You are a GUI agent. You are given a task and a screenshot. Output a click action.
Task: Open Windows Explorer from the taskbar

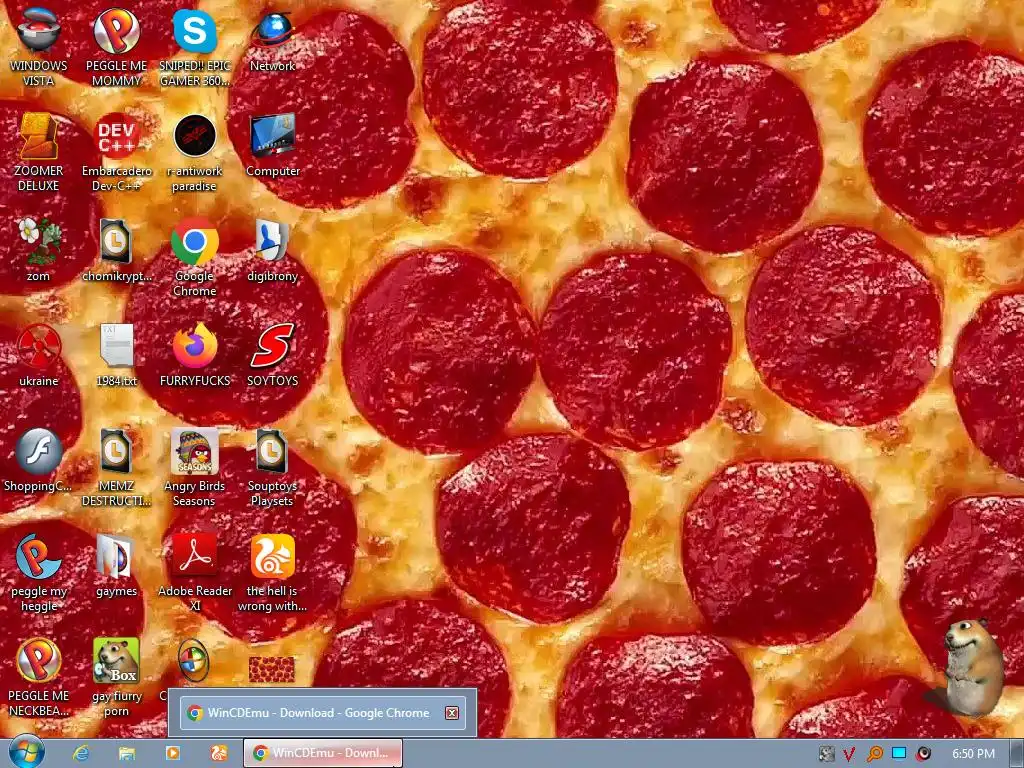tap(127, 753)
